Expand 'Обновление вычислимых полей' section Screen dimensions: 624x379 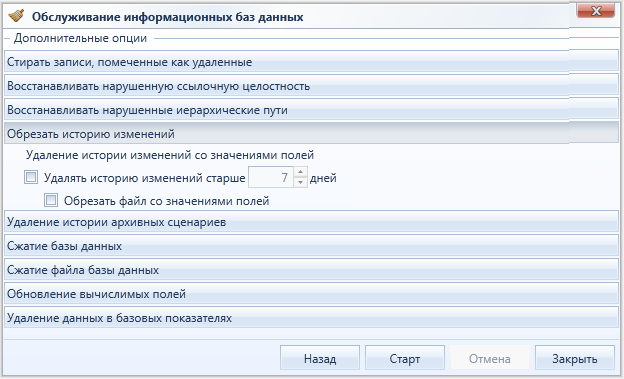coord(311,294)
